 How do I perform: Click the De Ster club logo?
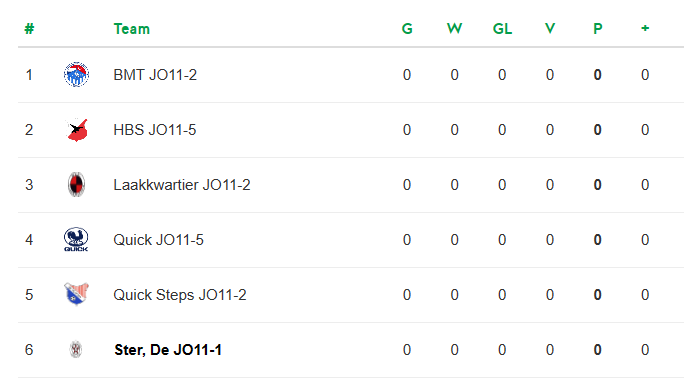tap(76, 349)
